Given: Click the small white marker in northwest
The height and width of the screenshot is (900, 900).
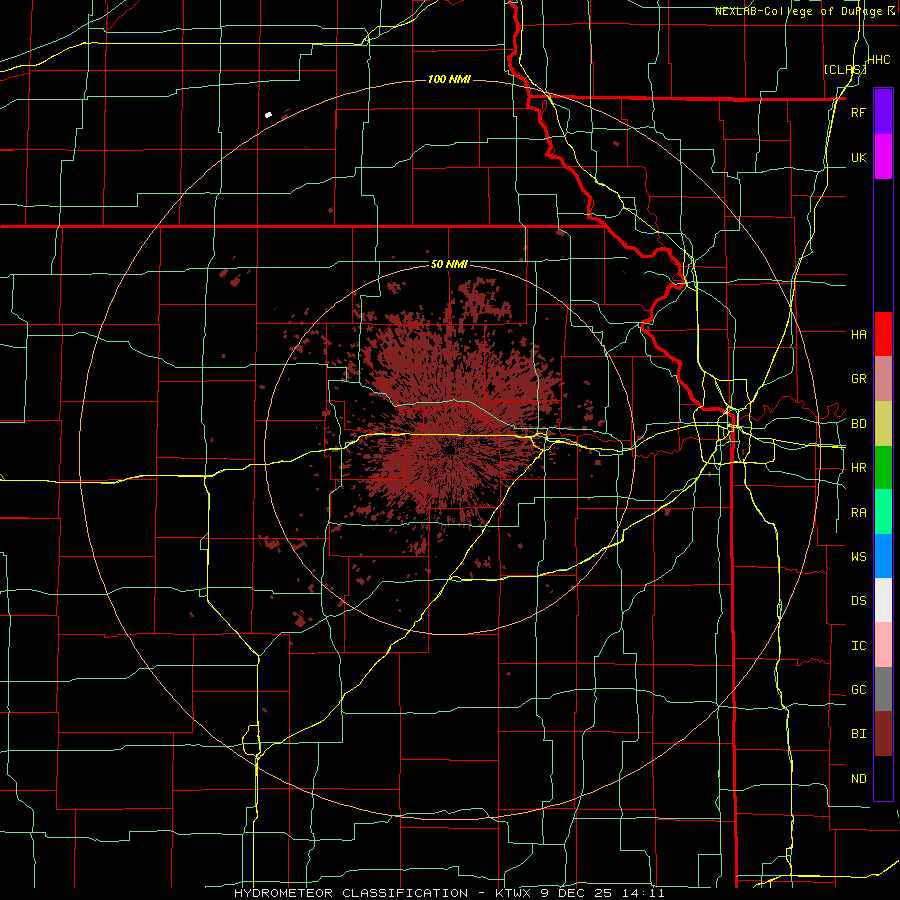Looking at the screenshot, I should (x=268, y=115).
